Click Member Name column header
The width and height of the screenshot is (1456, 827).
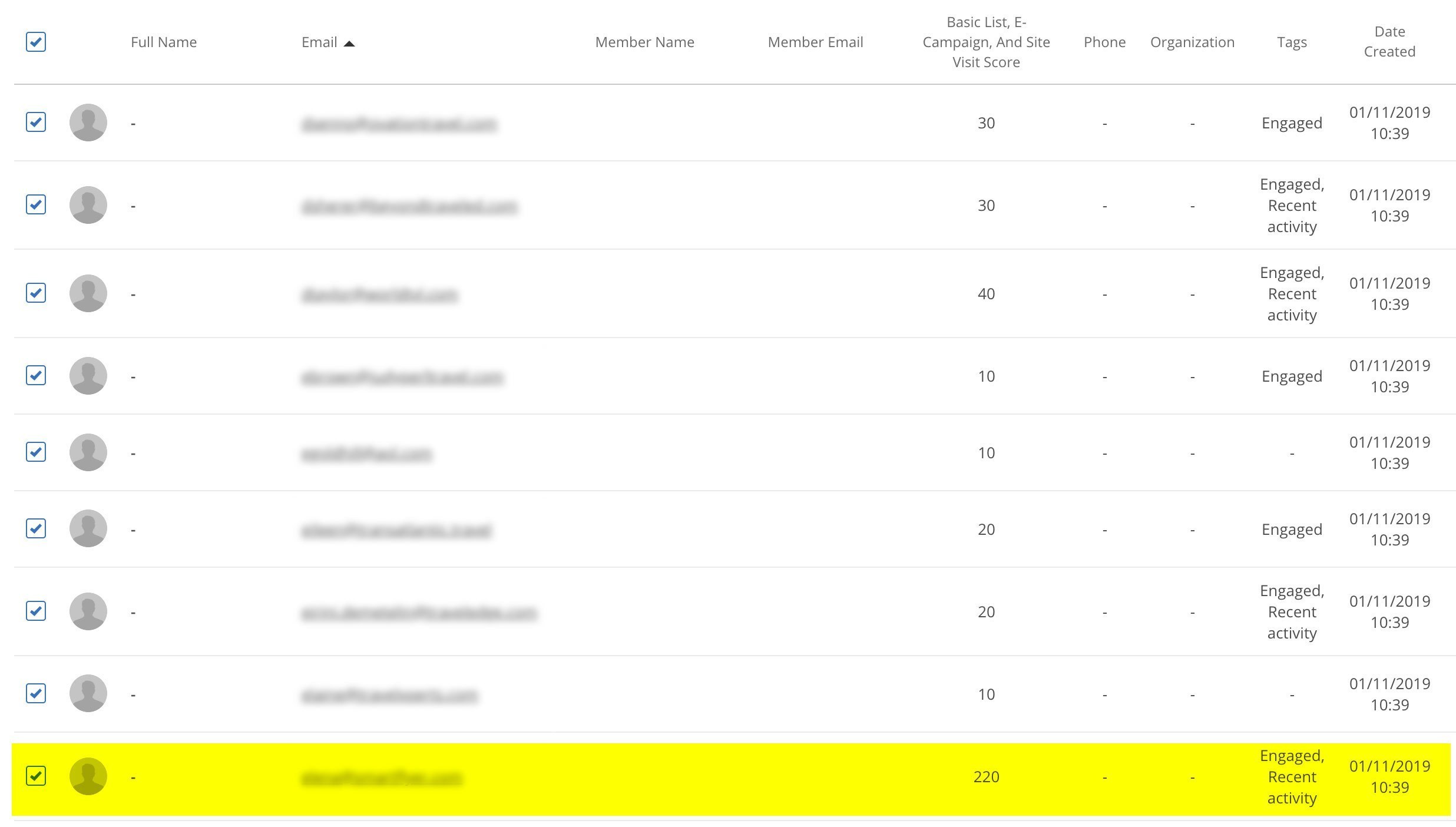tap(644, 42)
